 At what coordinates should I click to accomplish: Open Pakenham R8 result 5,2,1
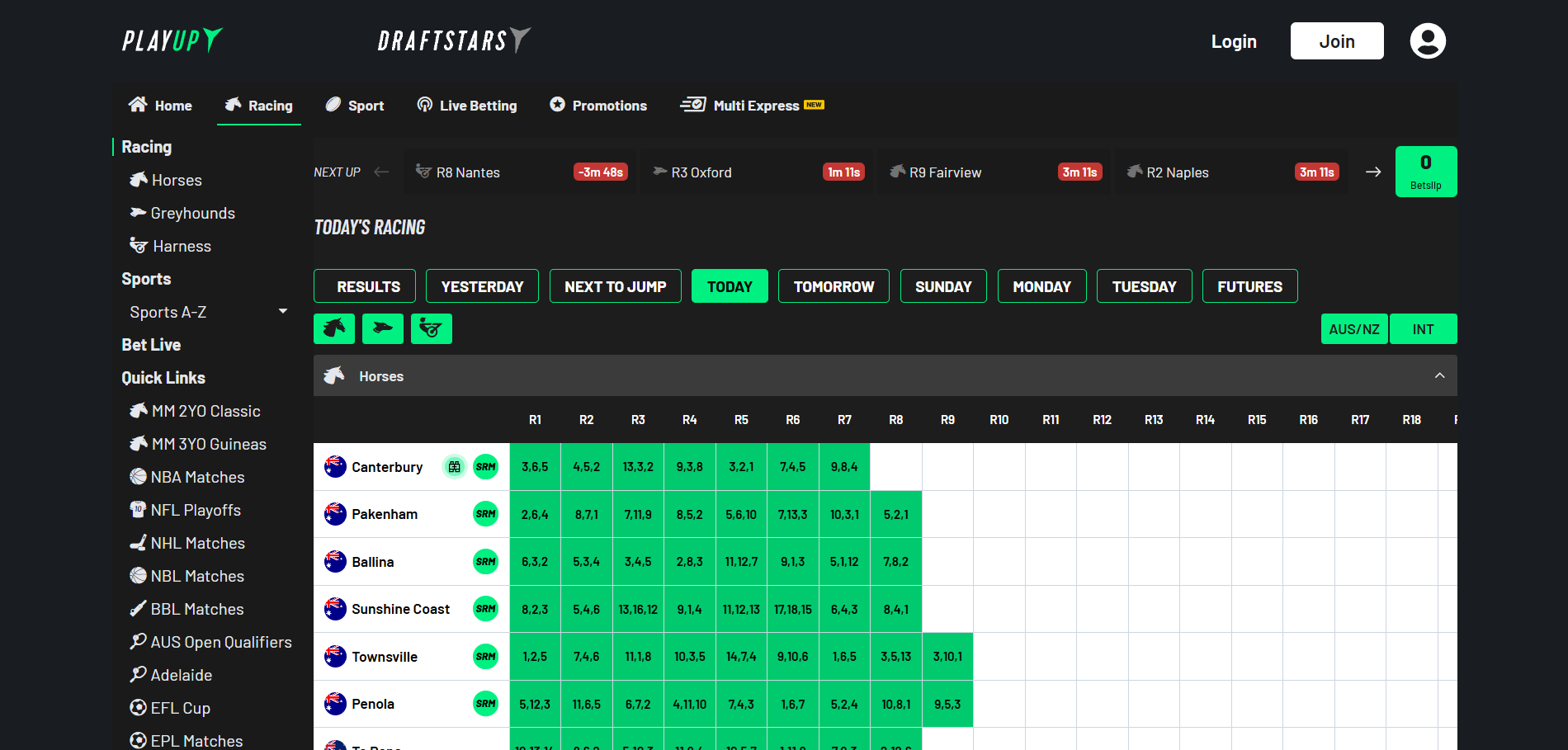pos(896,514)
